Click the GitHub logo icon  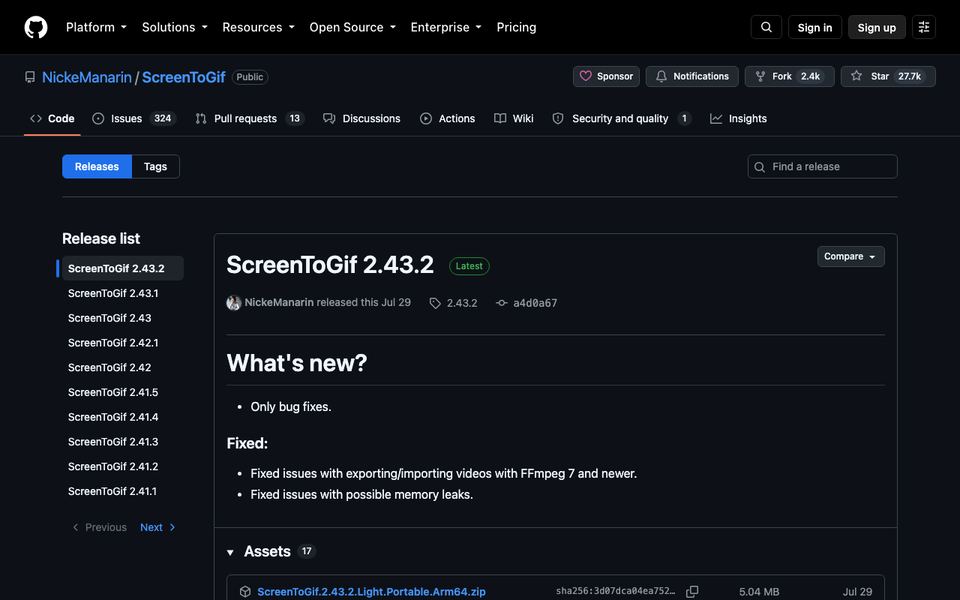click(x=36, y=27)
